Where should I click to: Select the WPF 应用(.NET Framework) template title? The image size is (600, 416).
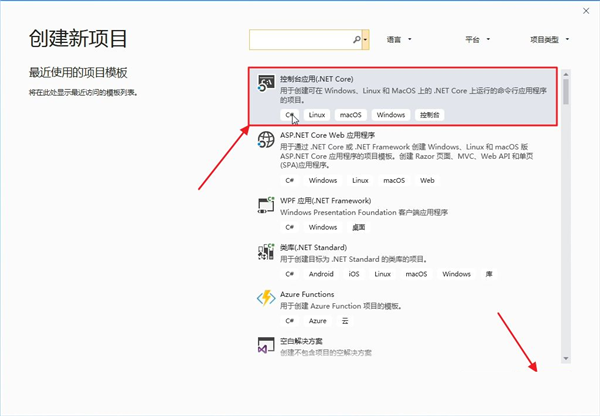(x=325, y=201)
